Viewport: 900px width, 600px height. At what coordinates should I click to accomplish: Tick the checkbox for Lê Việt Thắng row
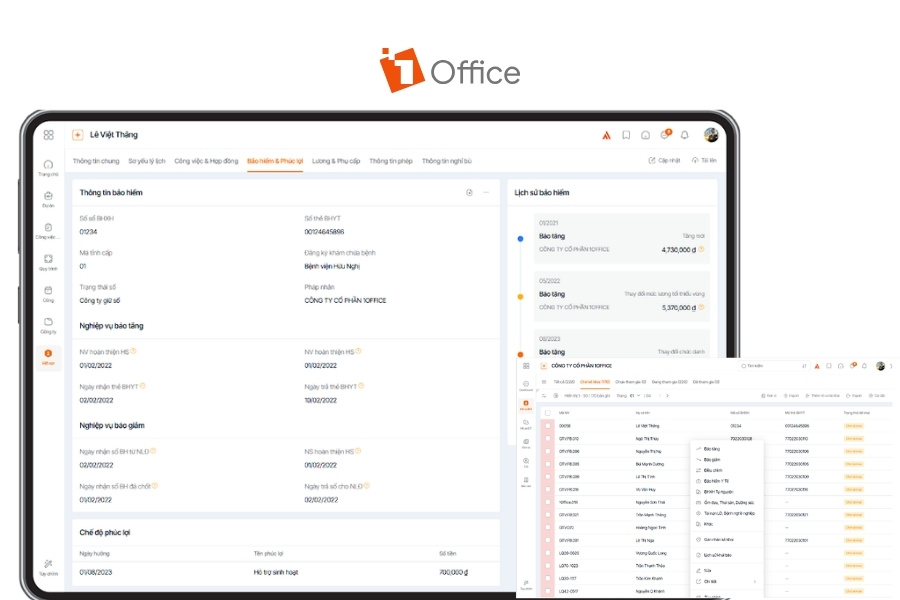(548, 426)
